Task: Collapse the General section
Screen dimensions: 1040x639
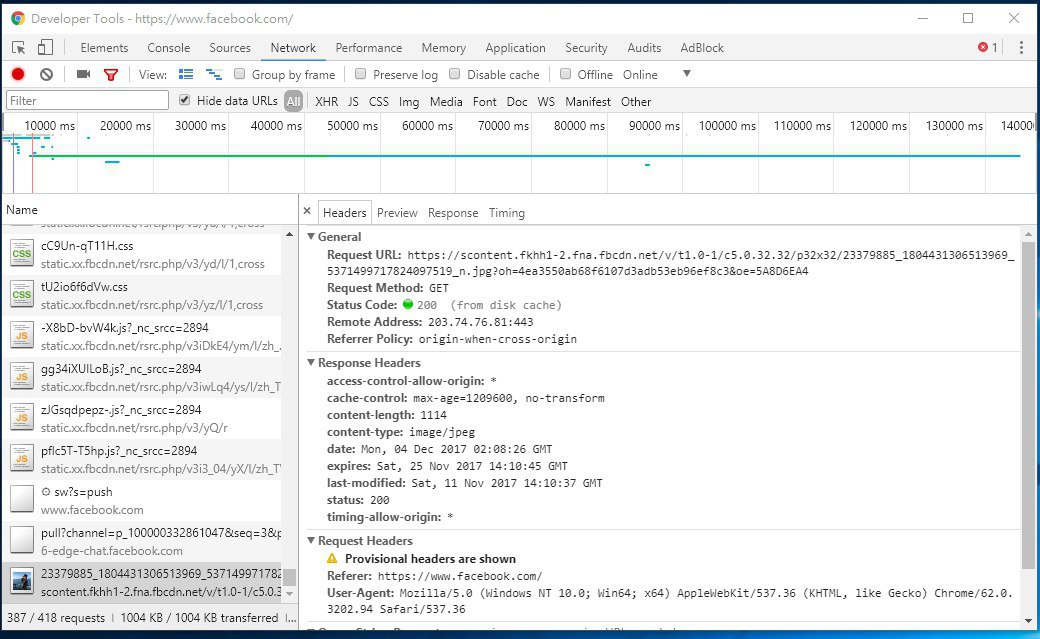Action: [311, 237]
